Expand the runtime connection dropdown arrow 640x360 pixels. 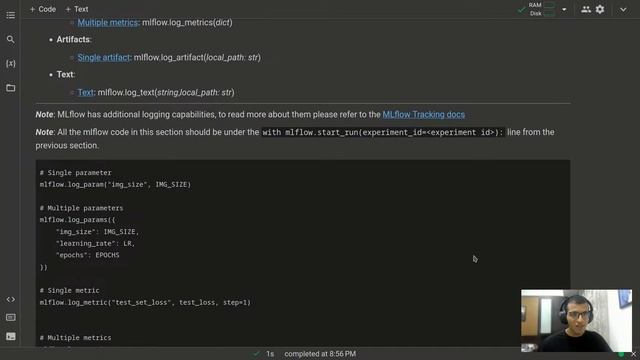(x=564, y=9)
